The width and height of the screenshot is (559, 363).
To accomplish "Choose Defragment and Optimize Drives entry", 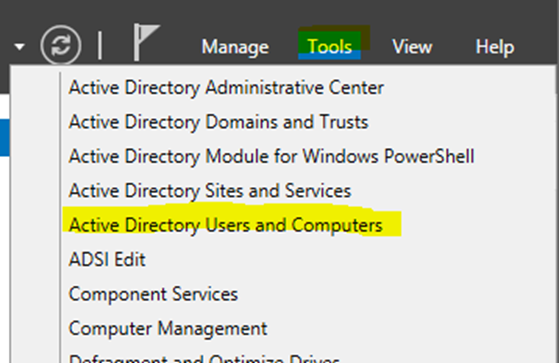I will coord(204,358).
